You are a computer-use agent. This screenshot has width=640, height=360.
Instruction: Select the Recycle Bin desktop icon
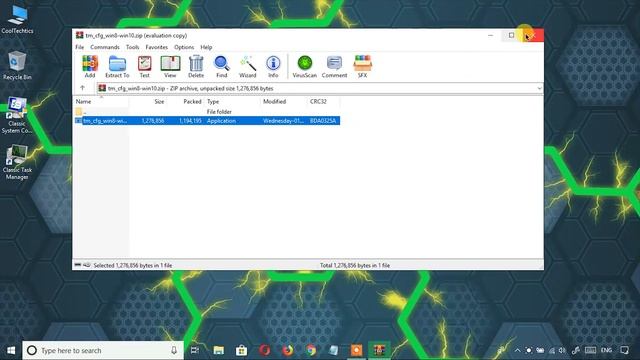[x=17, y=66]
